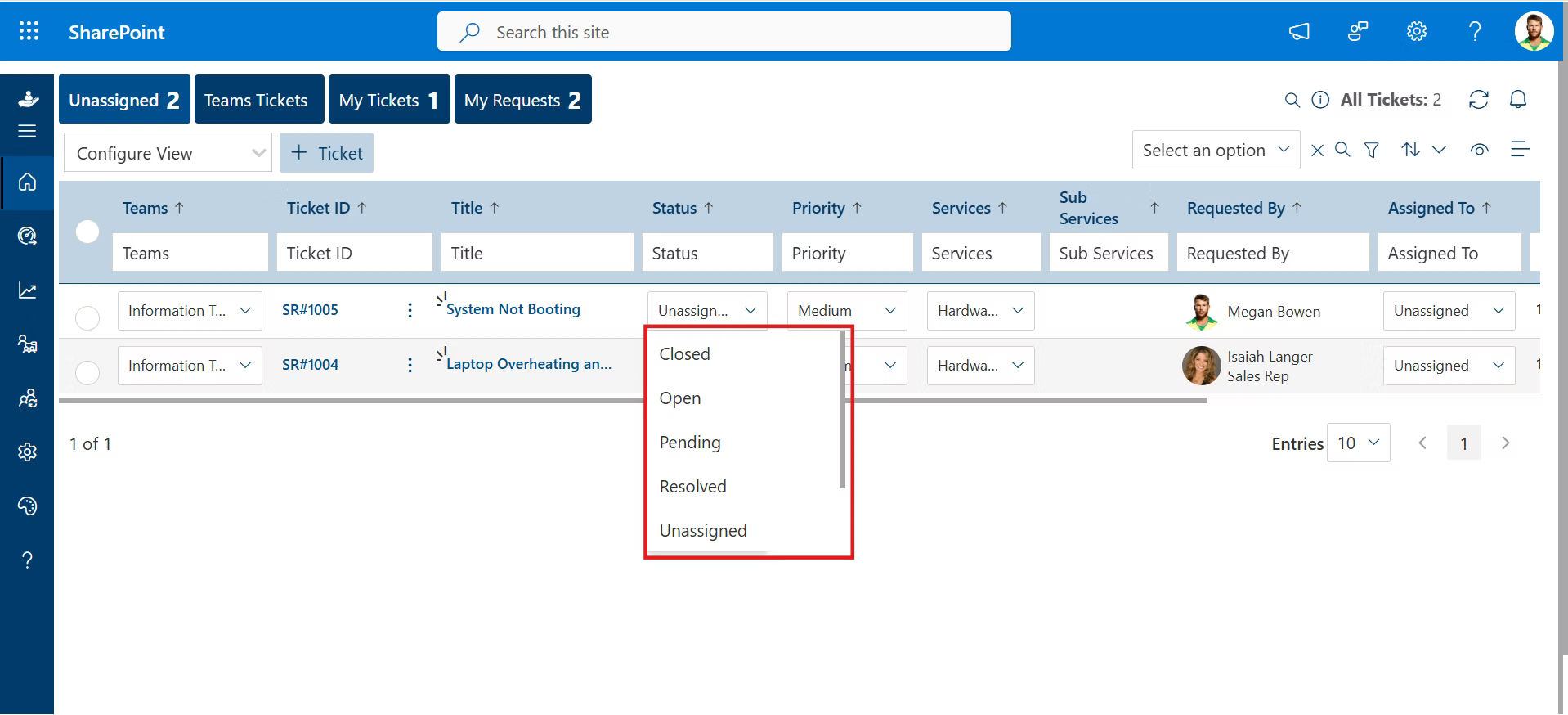Open the user group sidebar icon

(27, 398)
